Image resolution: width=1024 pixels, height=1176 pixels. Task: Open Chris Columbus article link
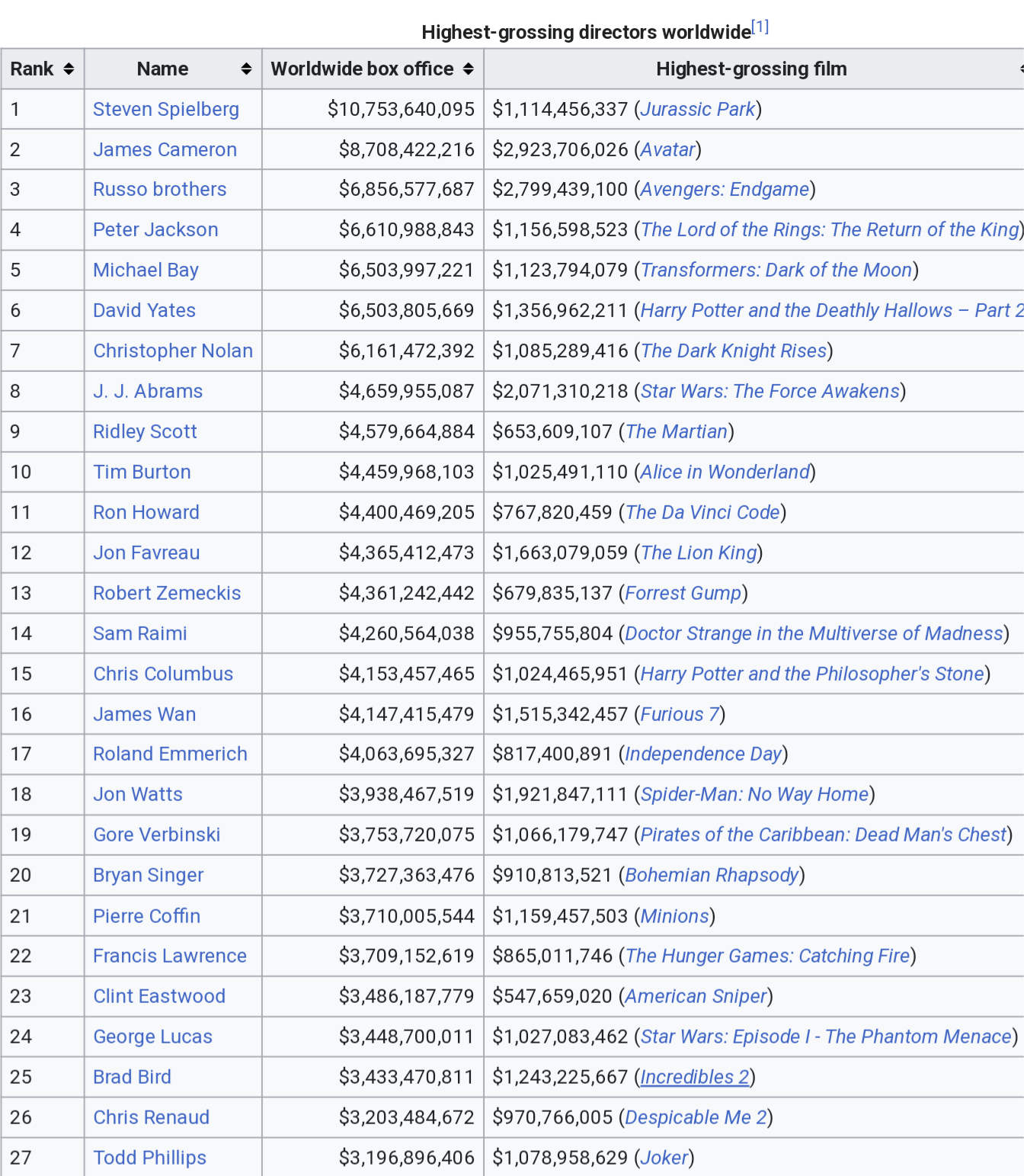coord(163,675)
